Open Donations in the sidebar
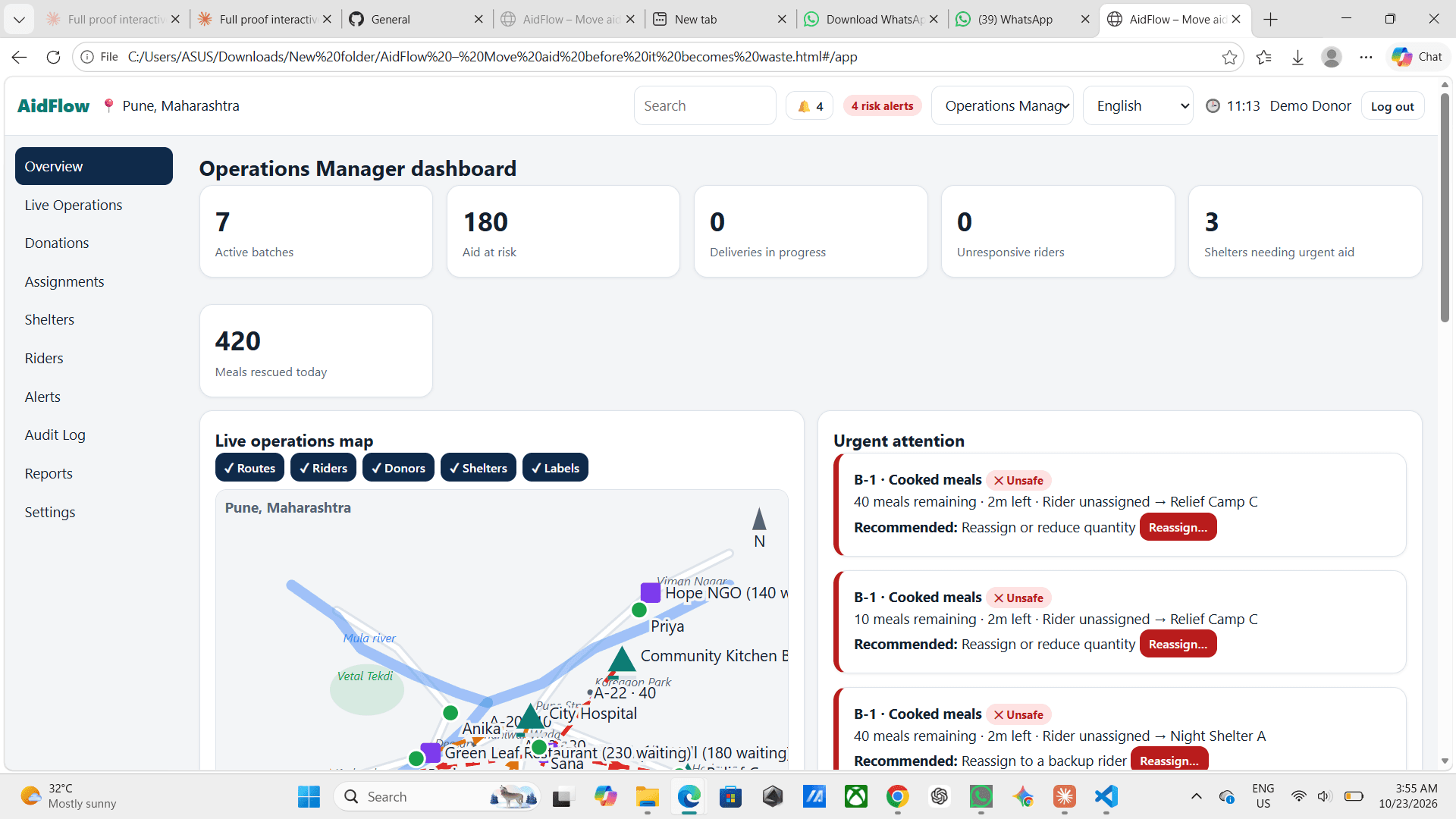 point(94,243)
